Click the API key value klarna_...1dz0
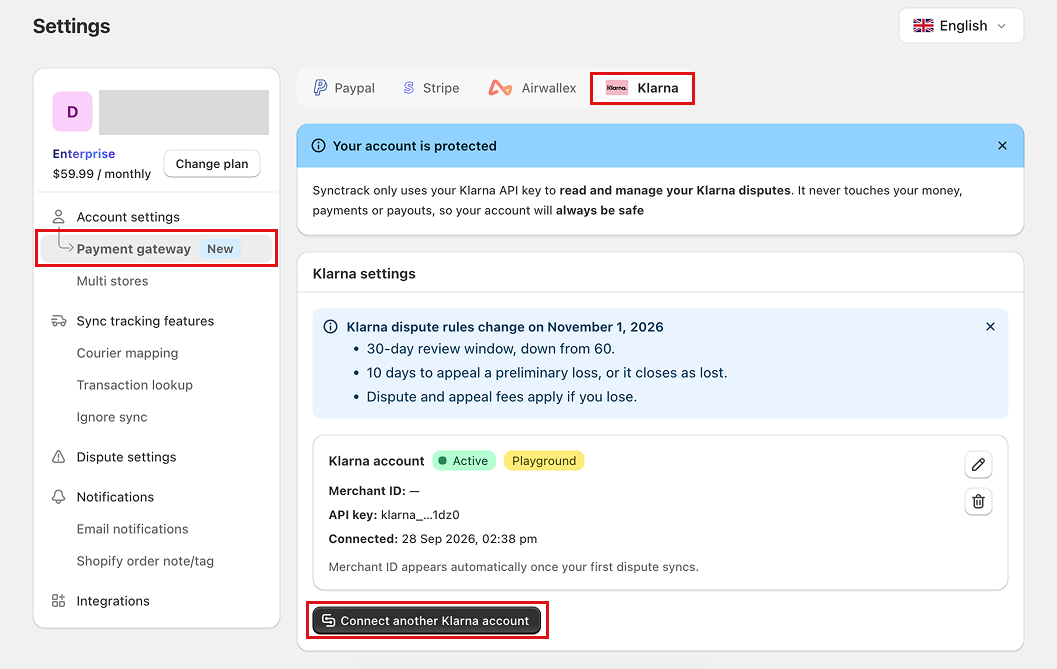This screenshot has height=669, width=1057. [x=420, y=515]
